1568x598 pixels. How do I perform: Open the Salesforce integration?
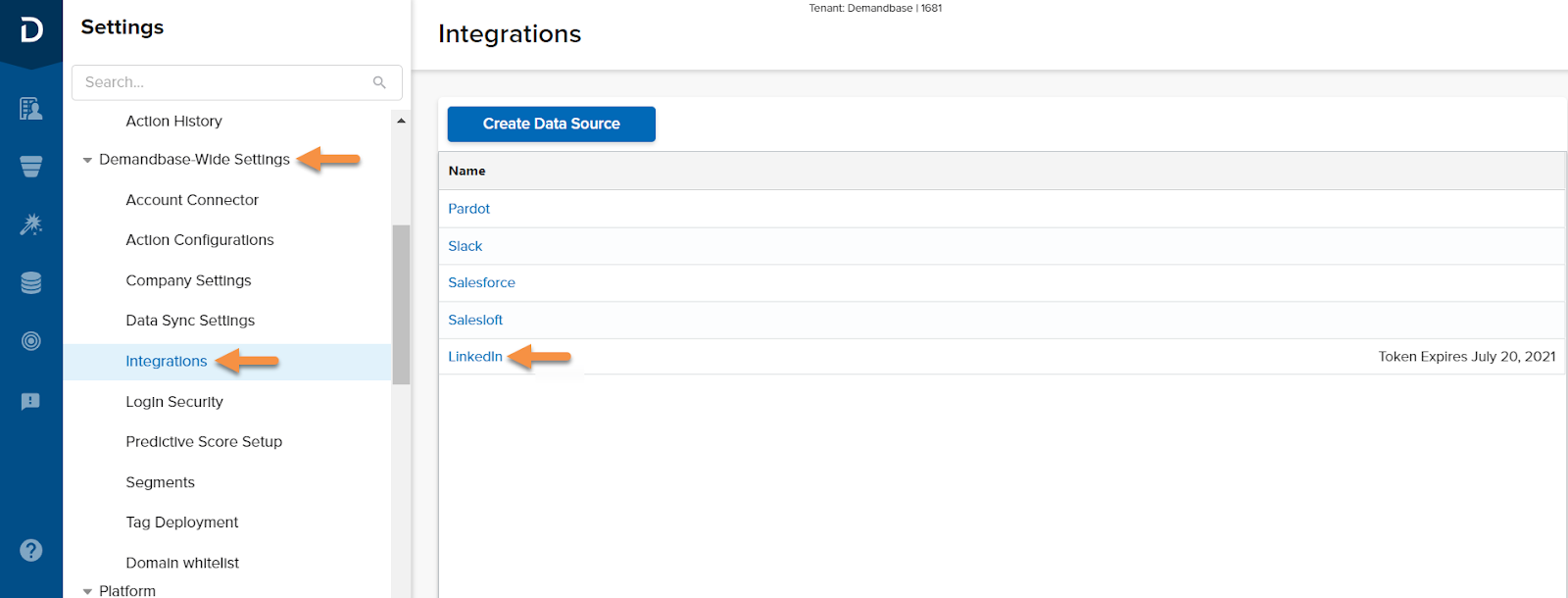pyautogui.click(x=481, y=282)
